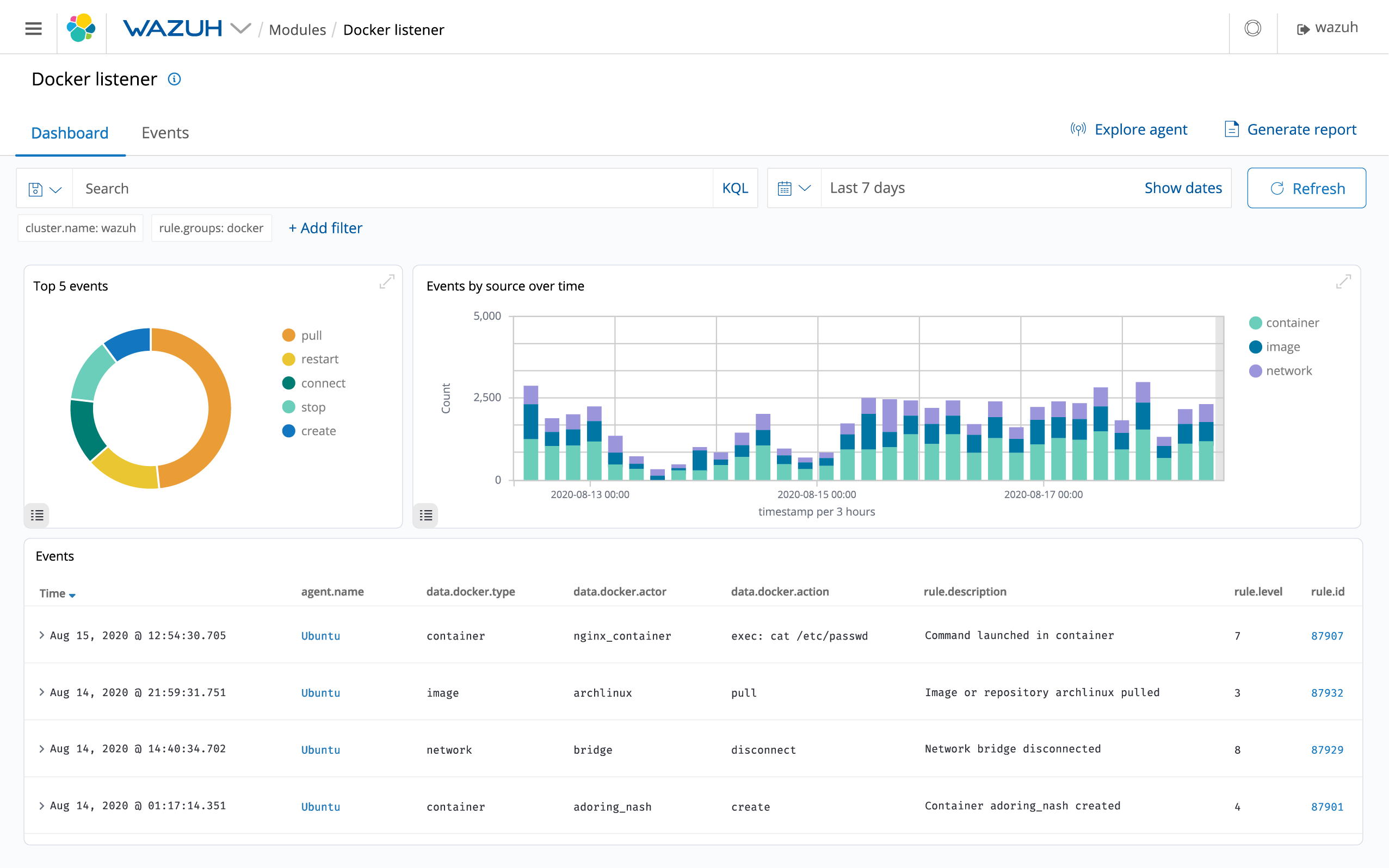Image resolution: width=1389 pixels, height=868 pixels.
Task: Click the Elastic logo in the header
Action: coord(81,28)
